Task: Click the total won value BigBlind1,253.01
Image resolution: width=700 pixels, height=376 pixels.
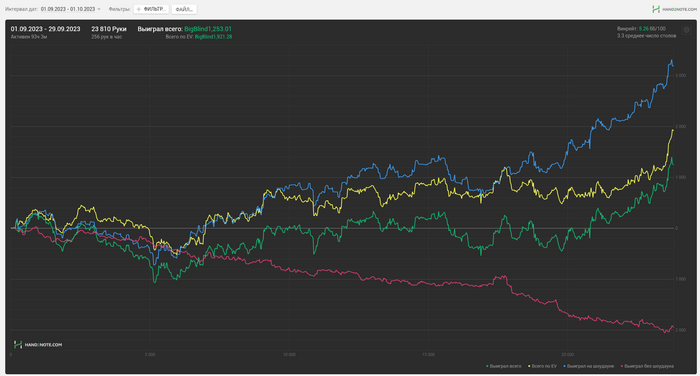Action: pyautogui.click(x=208, y=29)
